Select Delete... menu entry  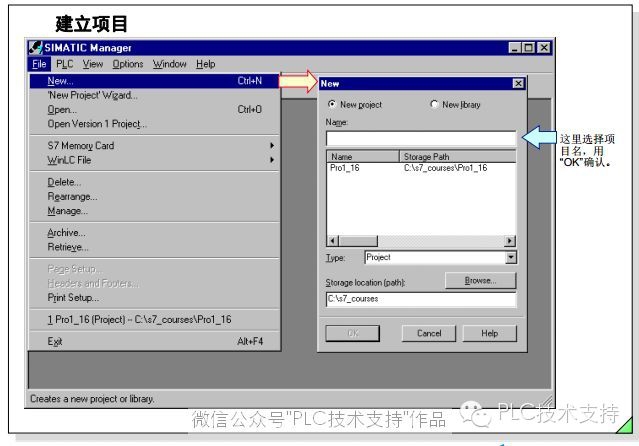tap(154, 182)
